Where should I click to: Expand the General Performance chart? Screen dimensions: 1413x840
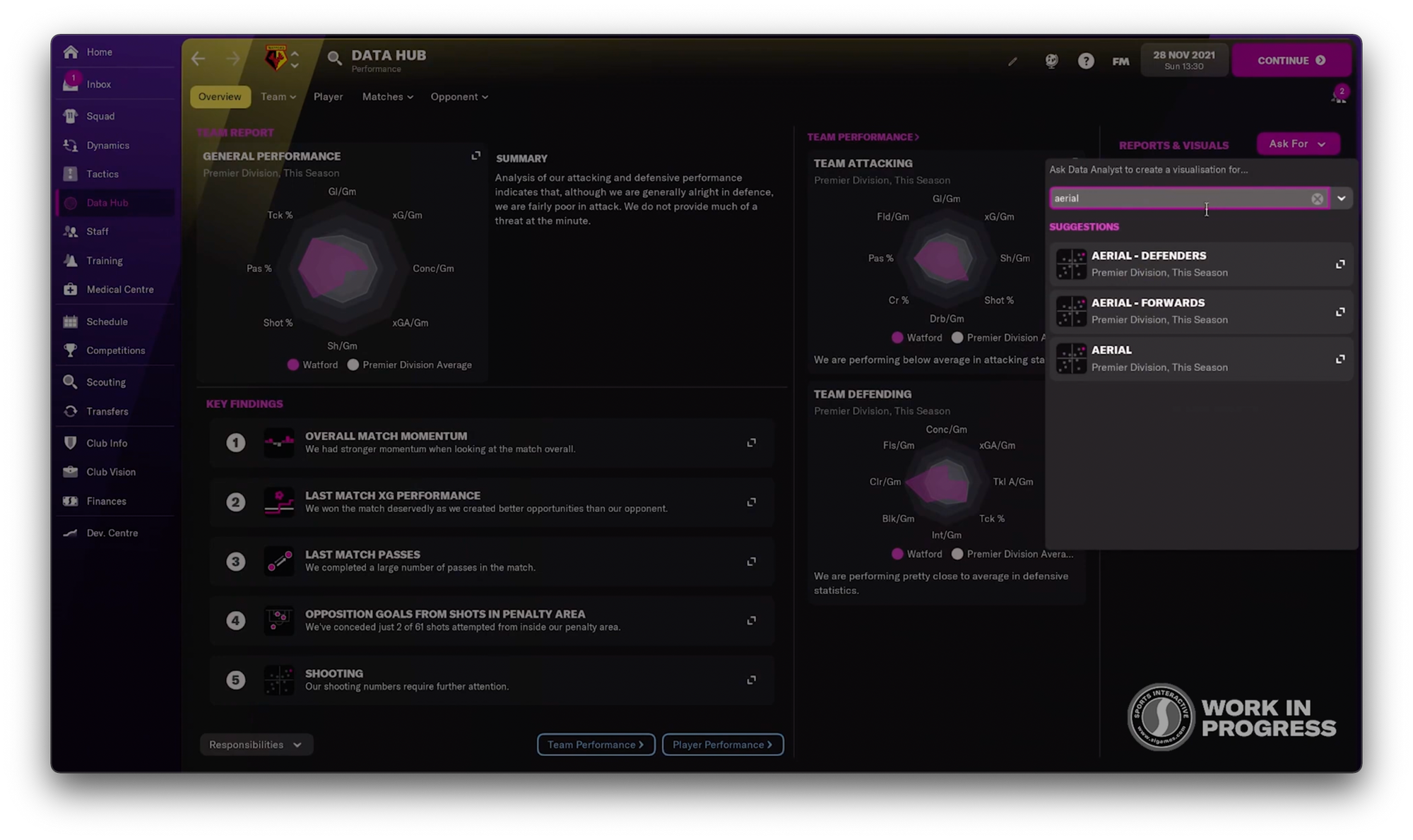[x=475, y=155]
